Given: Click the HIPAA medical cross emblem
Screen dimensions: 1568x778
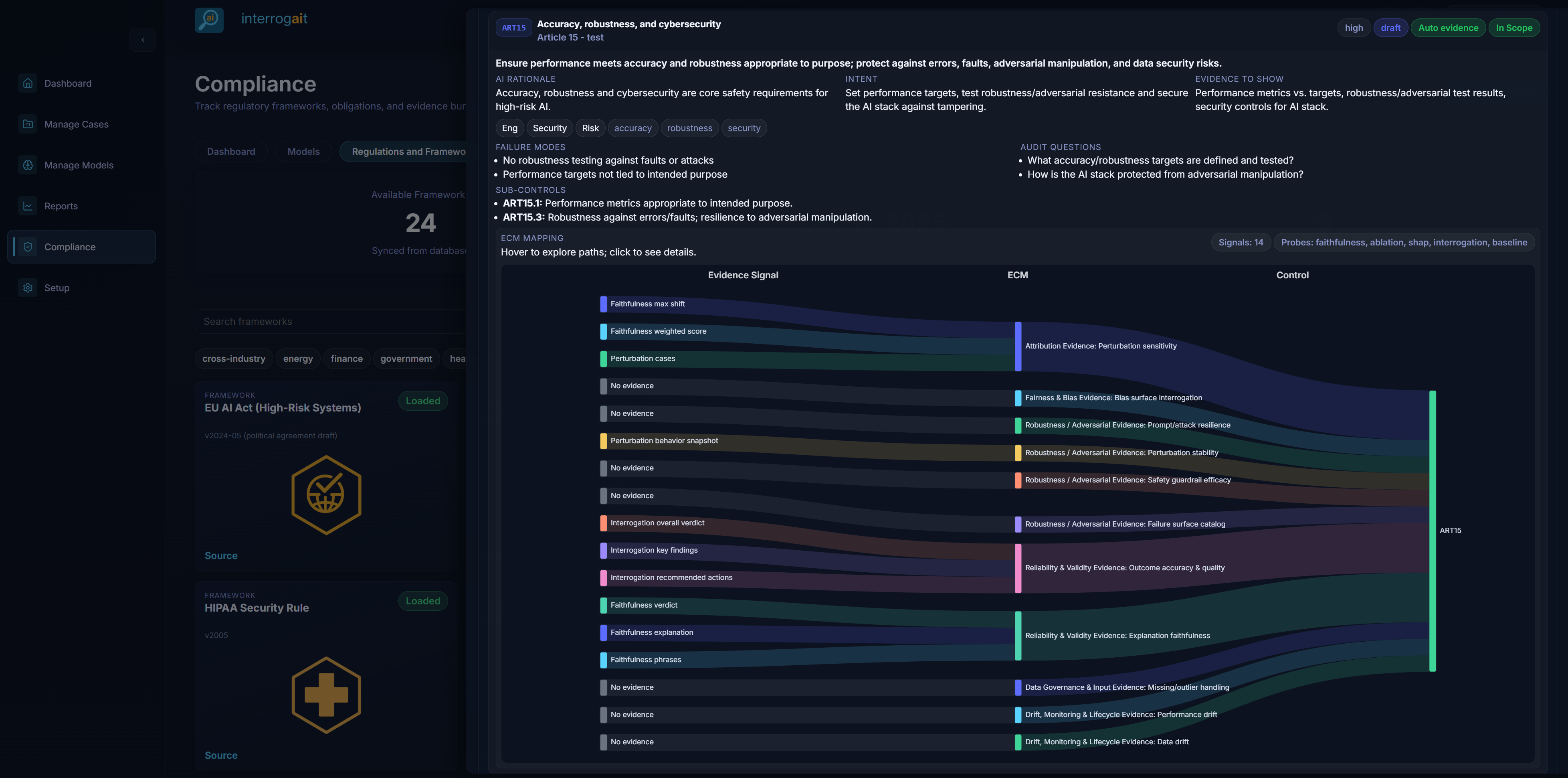Looking at the screenshot, I should coord(325,695).
